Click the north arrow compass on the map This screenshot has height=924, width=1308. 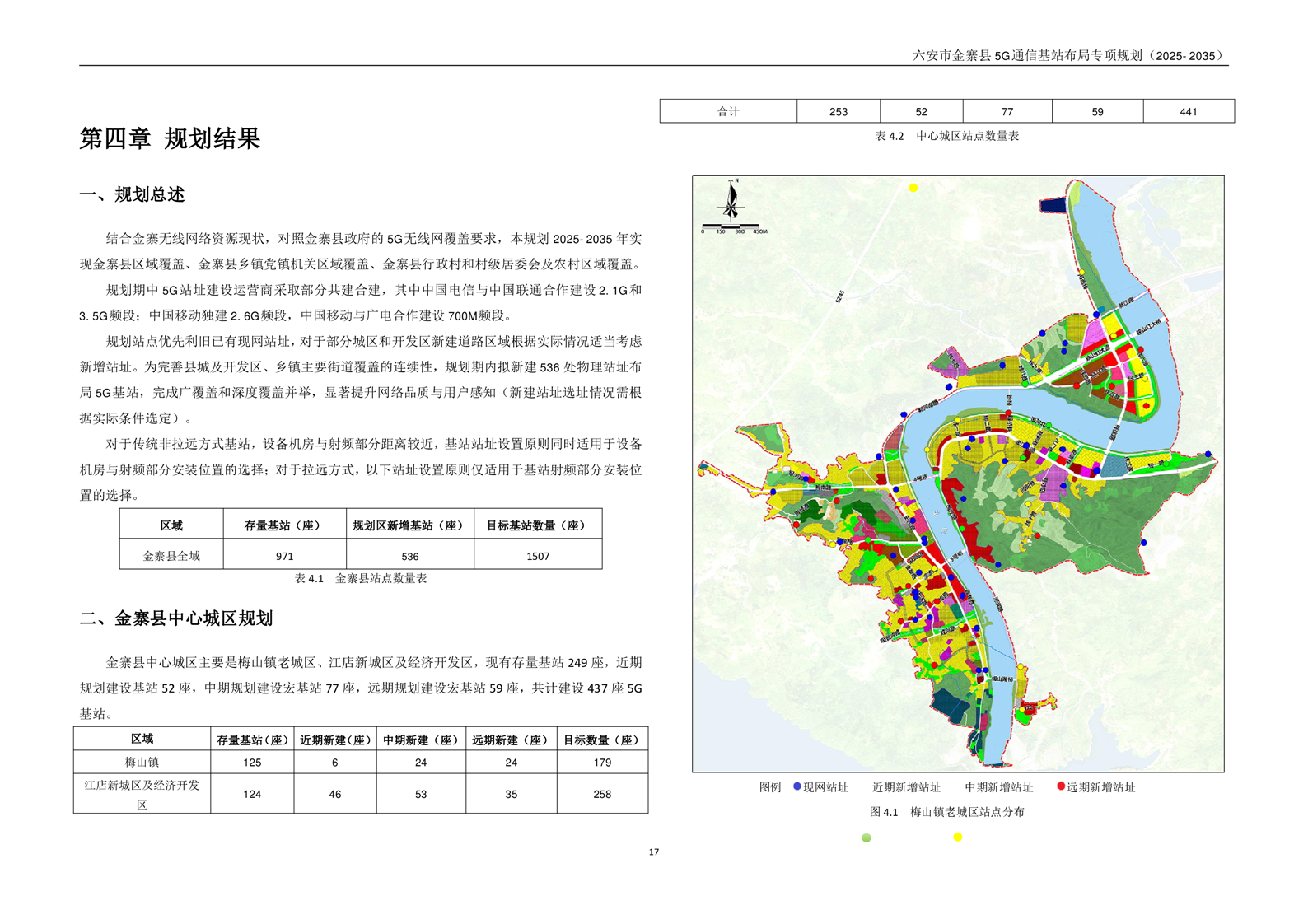click(x=731, y=199)
